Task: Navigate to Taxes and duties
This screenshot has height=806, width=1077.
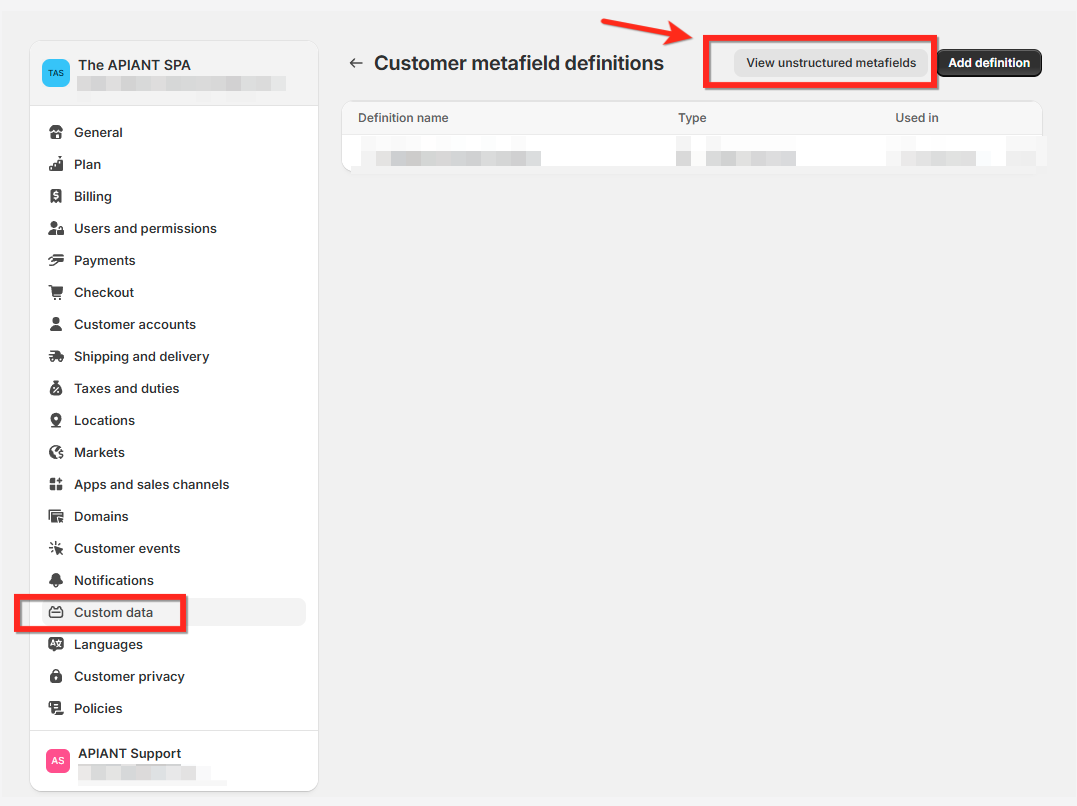Action: [126, 388]
